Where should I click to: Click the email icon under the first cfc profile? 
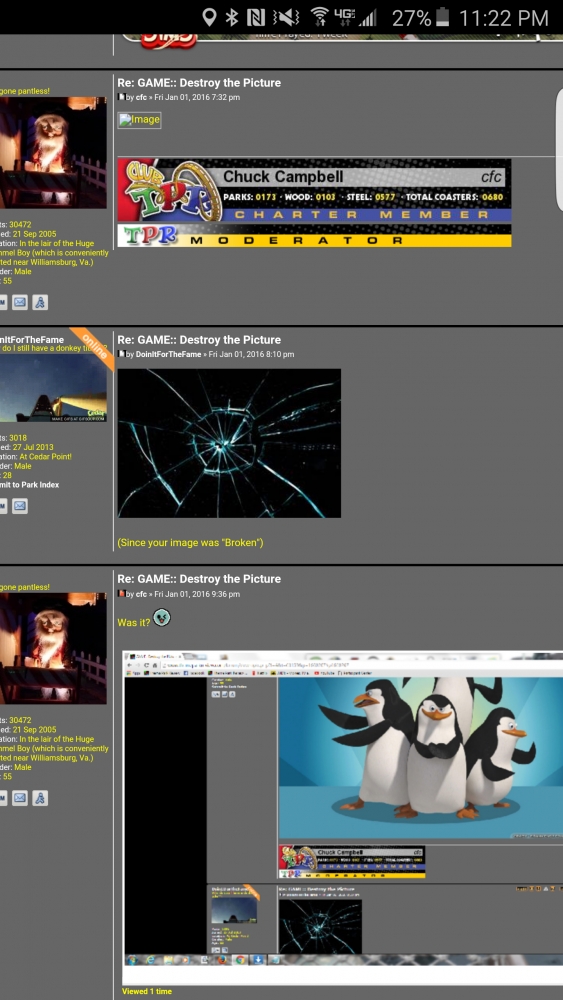[x=20, y=302]
